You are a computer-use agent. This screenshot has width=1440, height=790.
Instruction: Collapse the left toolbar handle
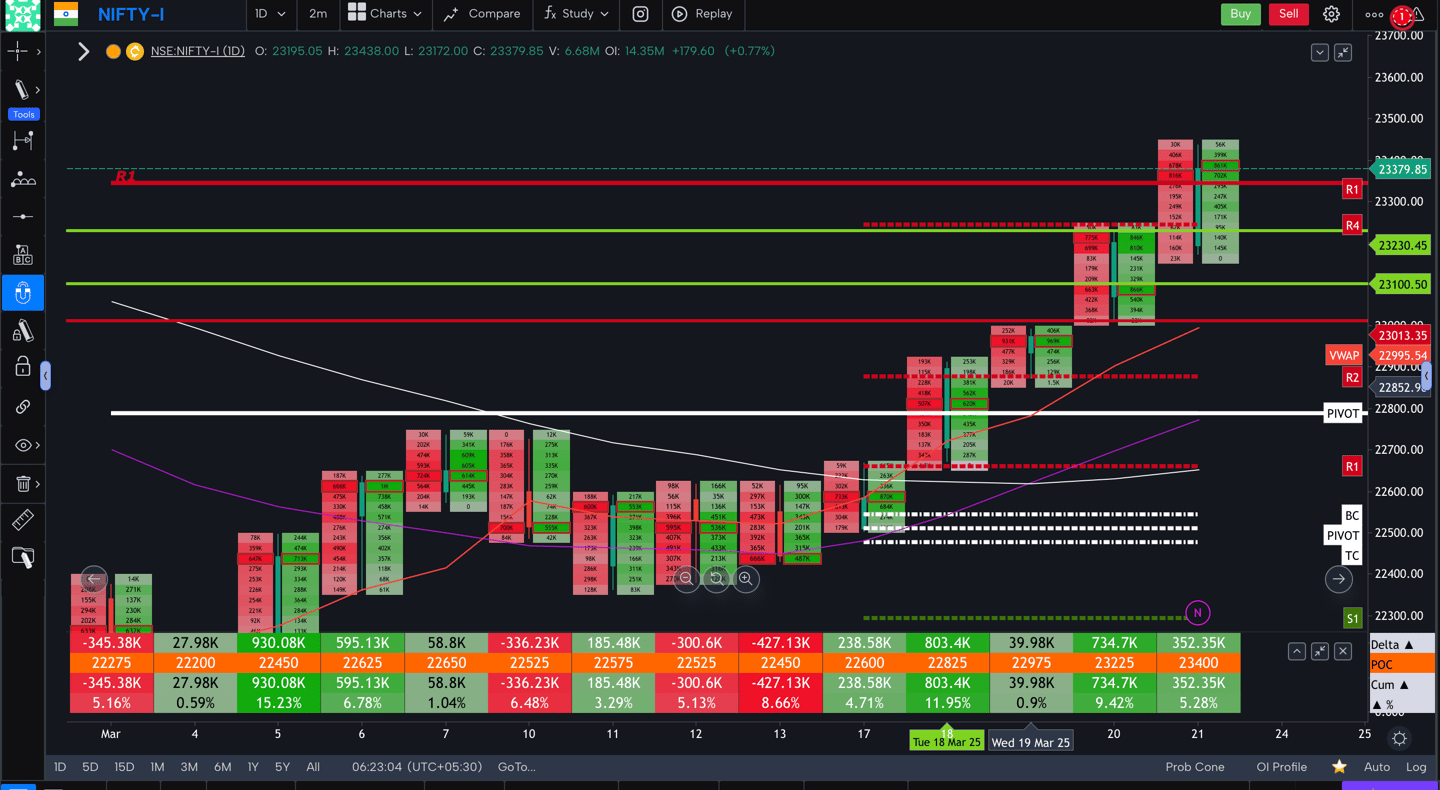pyautogui.click(x=45, y=376)
